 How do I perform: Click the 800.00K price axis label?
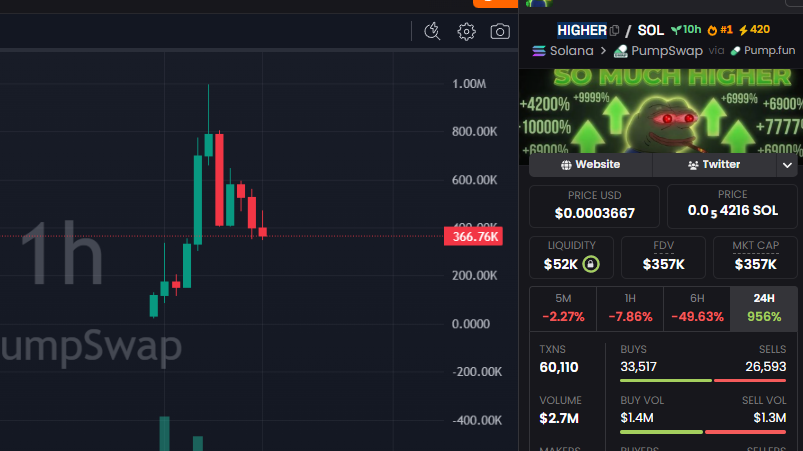tap(474, 132)
